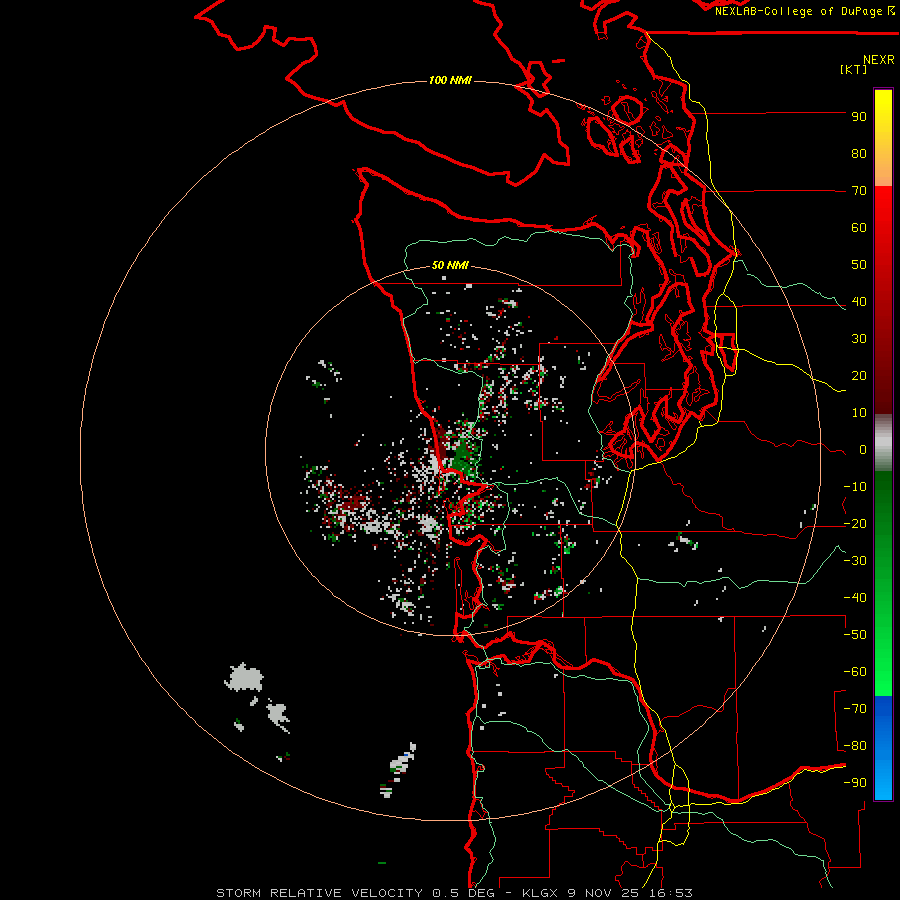Click the 0 knot scale label
Image resolution: width=900 pixels, height=900 pixels.
pyautogui.click(x=863, y=450)
